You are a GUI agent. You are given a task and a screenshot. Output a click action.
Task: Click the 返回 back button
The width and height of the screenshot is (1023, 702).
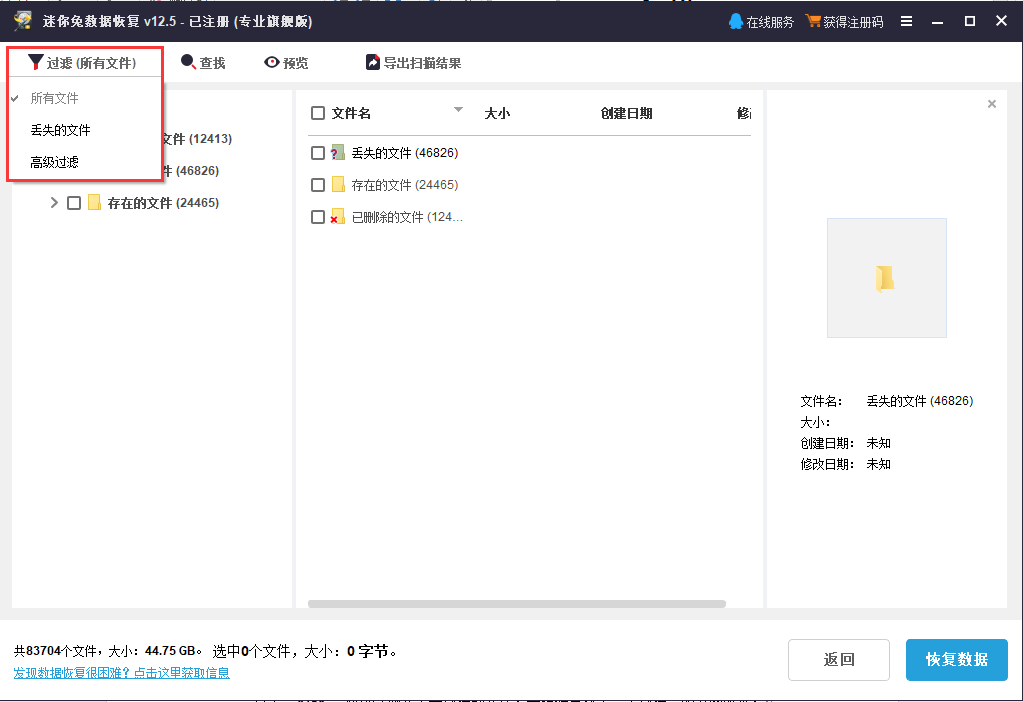coord(838,660)
